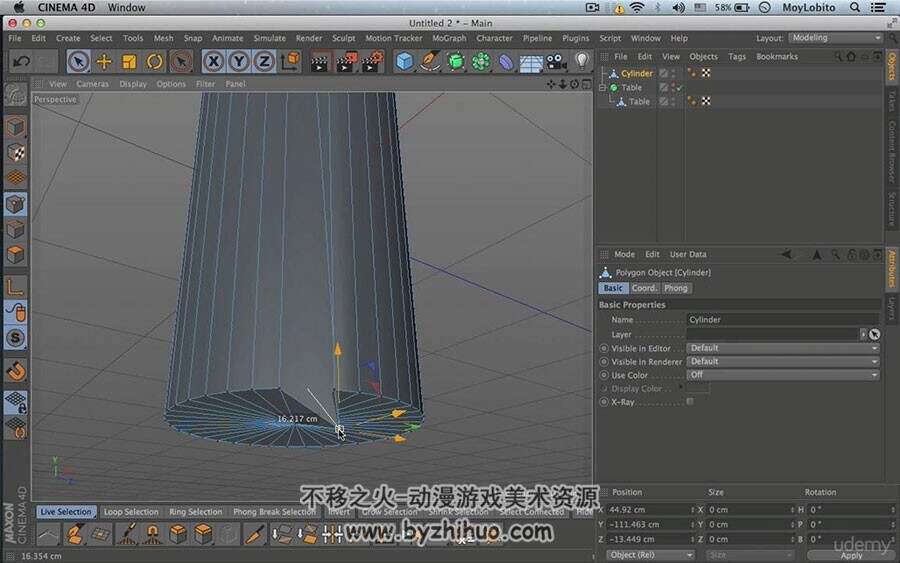Open Visible in Editor dropdown
This screenshot has height=563, width=900.
pos(783,348)
